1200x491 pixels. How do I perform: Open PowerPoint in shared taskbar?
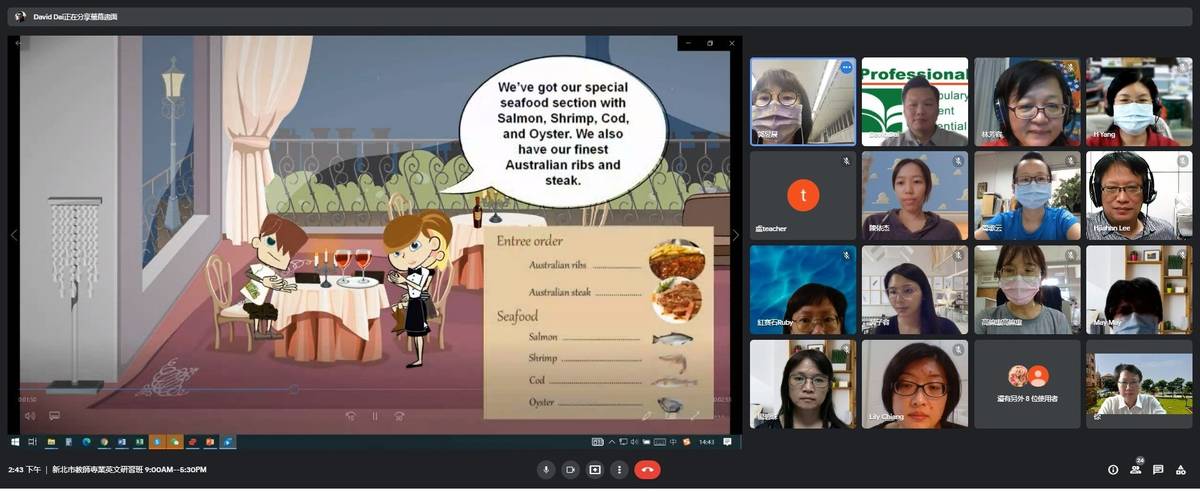[210, 441]
